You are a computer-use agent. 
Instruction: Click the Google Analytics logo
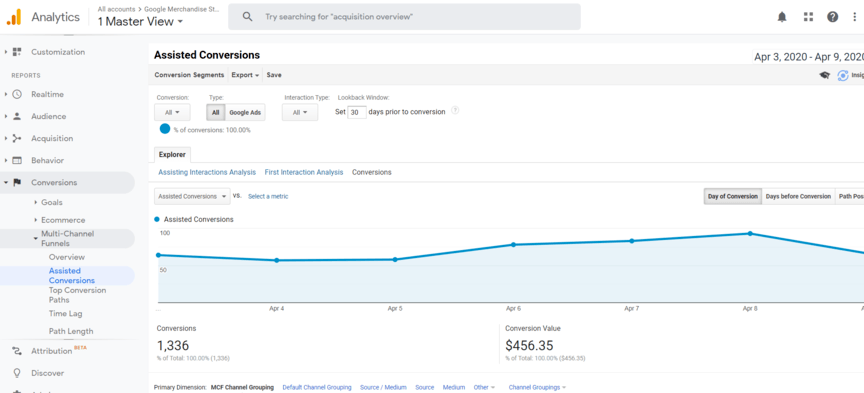click(14, 17)
